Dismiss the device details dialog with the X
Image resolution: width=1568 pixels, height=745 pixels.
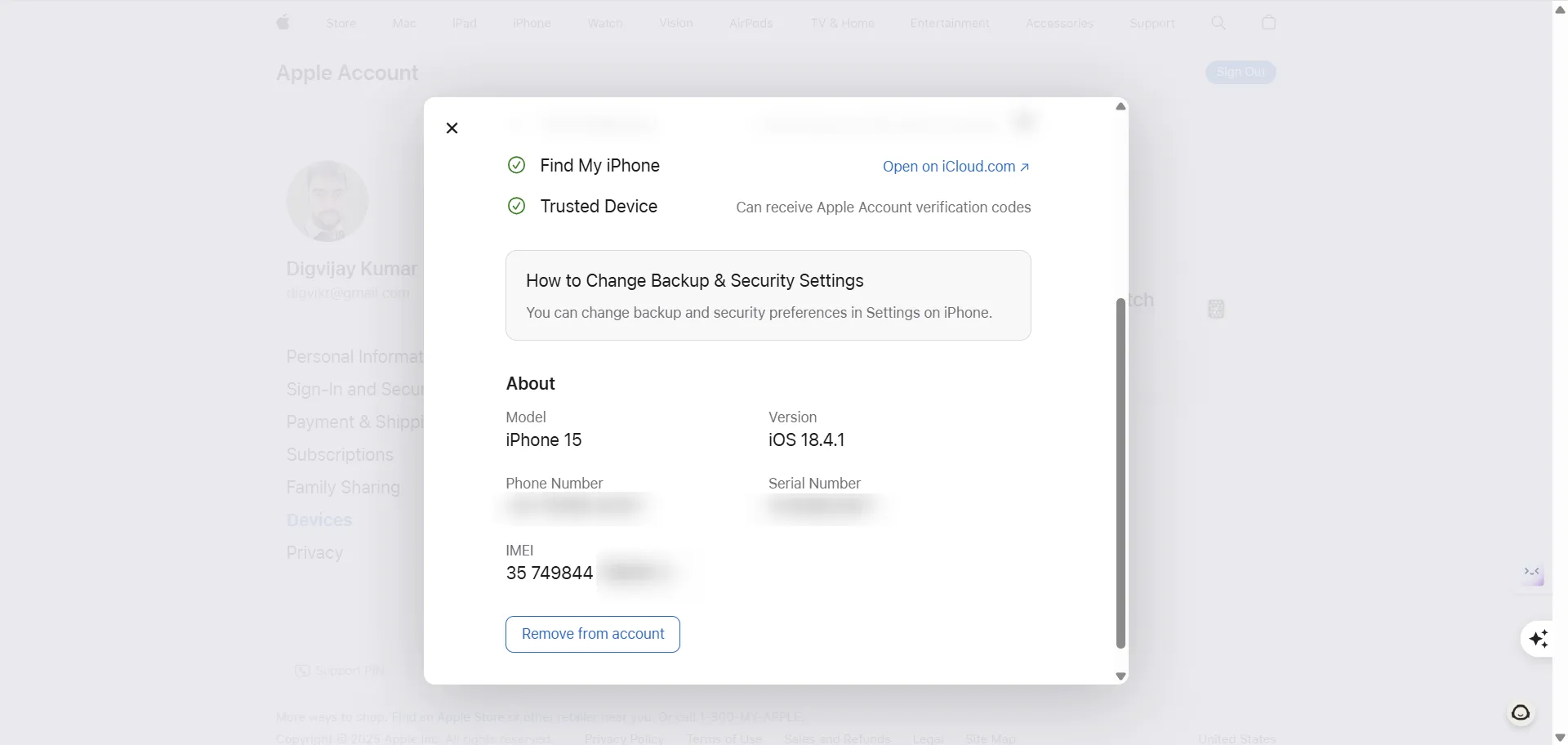(x=451, y=127)
